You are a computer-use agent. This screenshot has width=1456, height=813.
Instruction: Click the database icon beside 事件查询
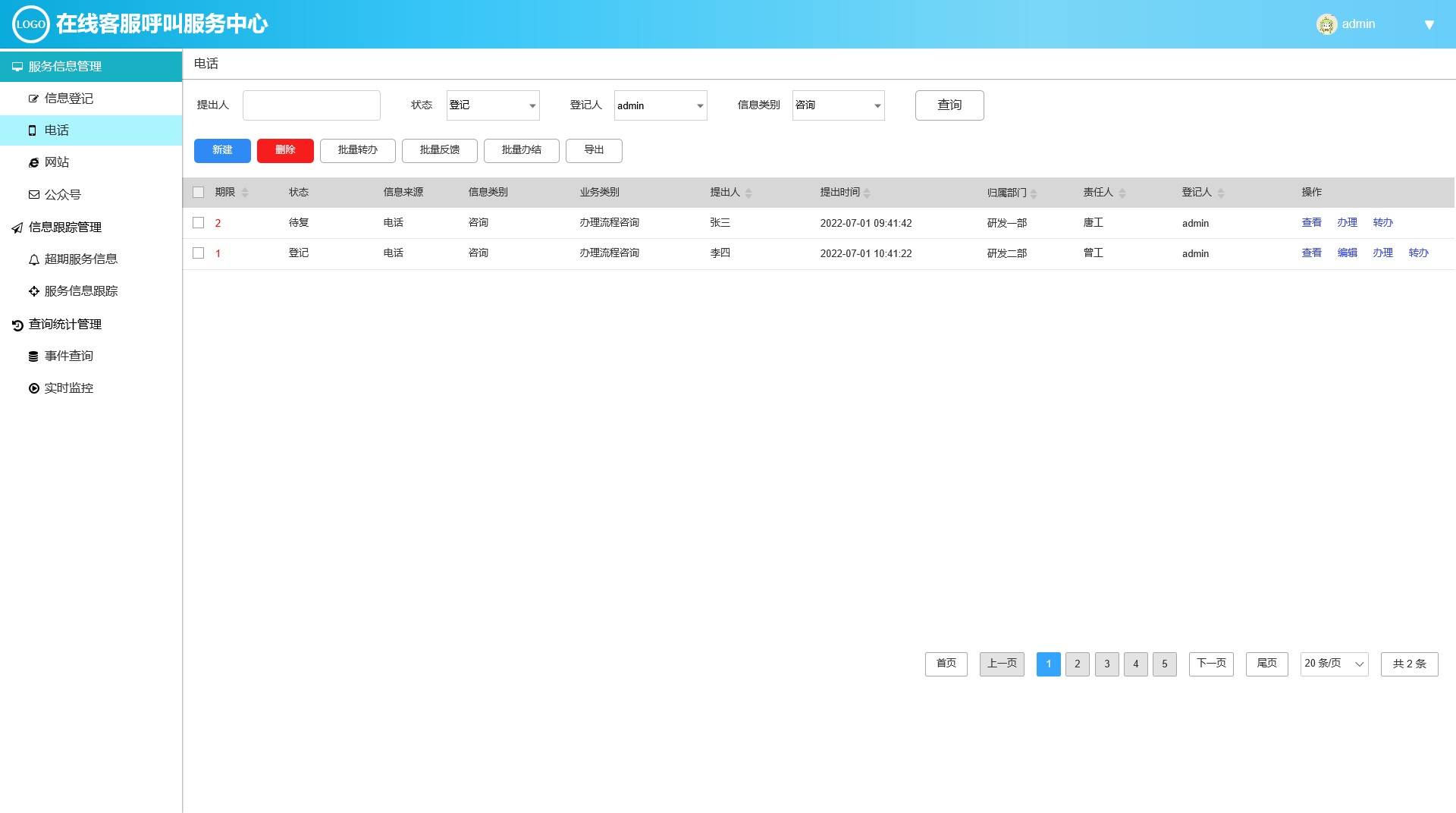tap(33, 356)
